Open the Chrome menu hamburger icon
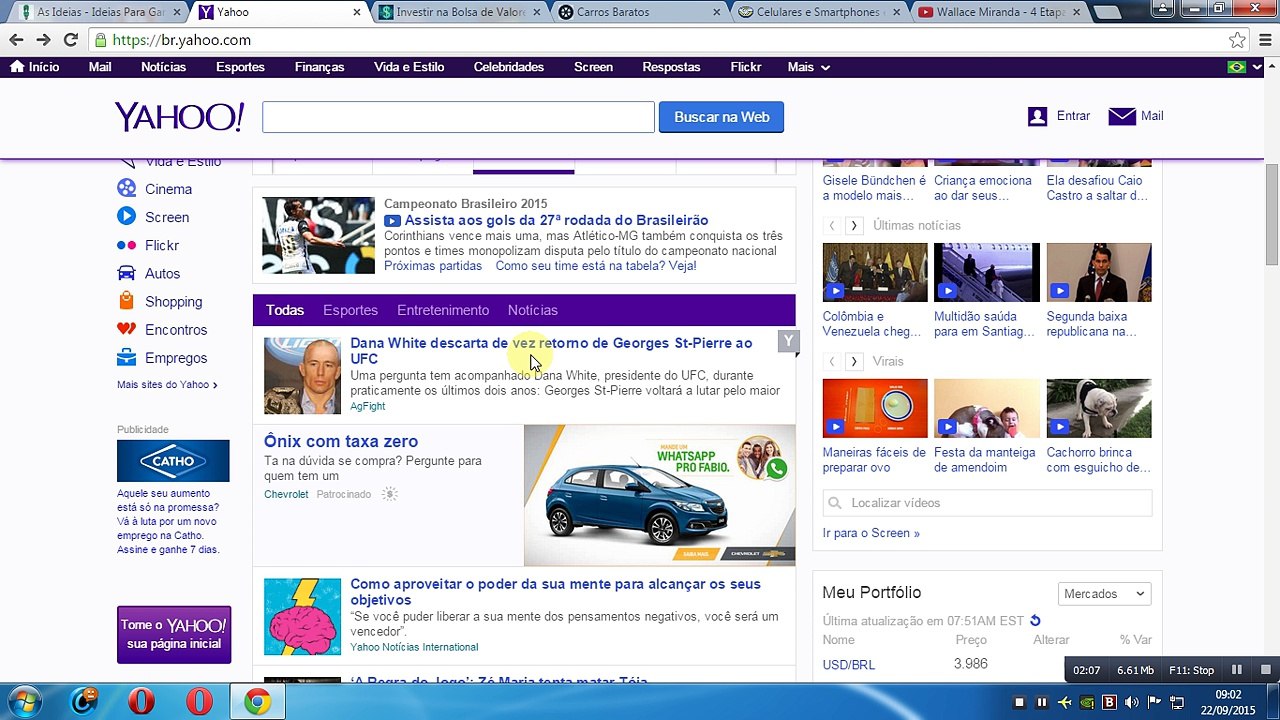The height and width of the screenshot is (720, 1280). [1264, 40]
